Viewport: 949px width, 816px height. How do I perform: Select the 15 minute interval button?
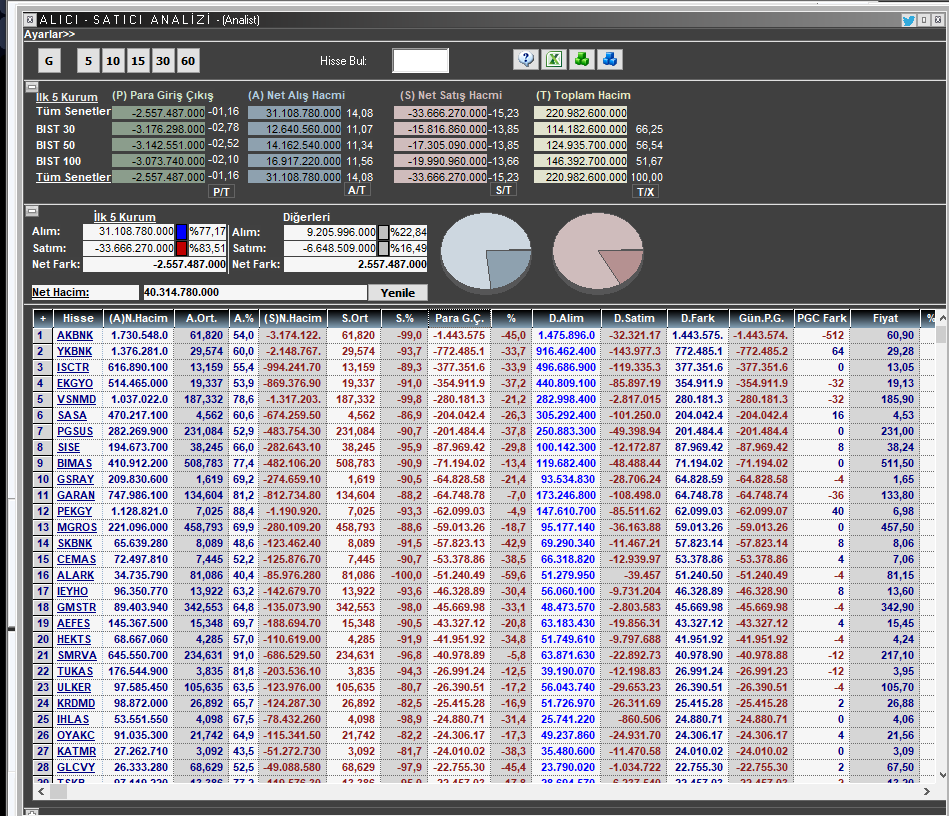[x=138, y=61]
